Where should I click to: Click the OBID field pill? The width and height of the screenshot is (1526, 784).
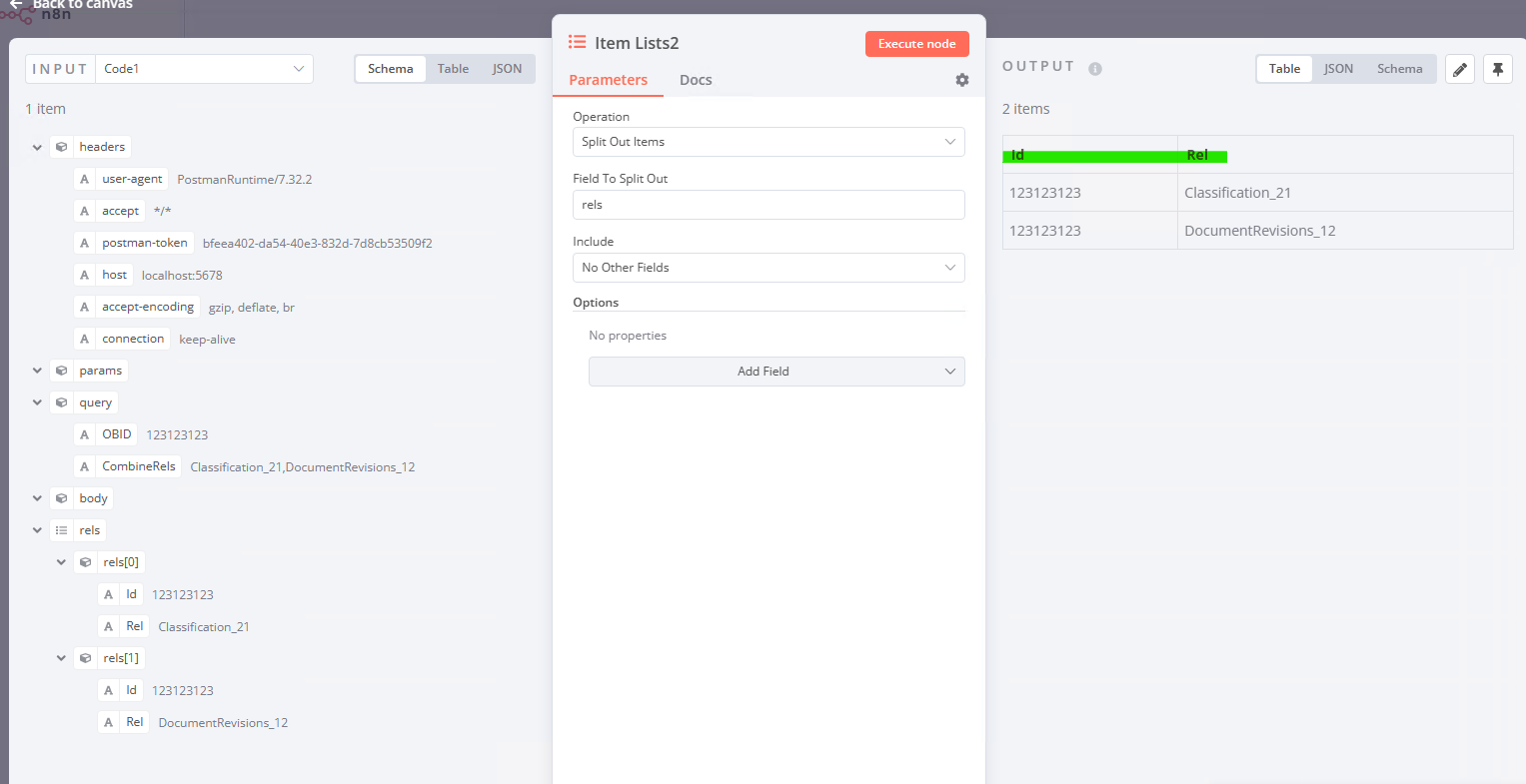(x=106, y=434)
